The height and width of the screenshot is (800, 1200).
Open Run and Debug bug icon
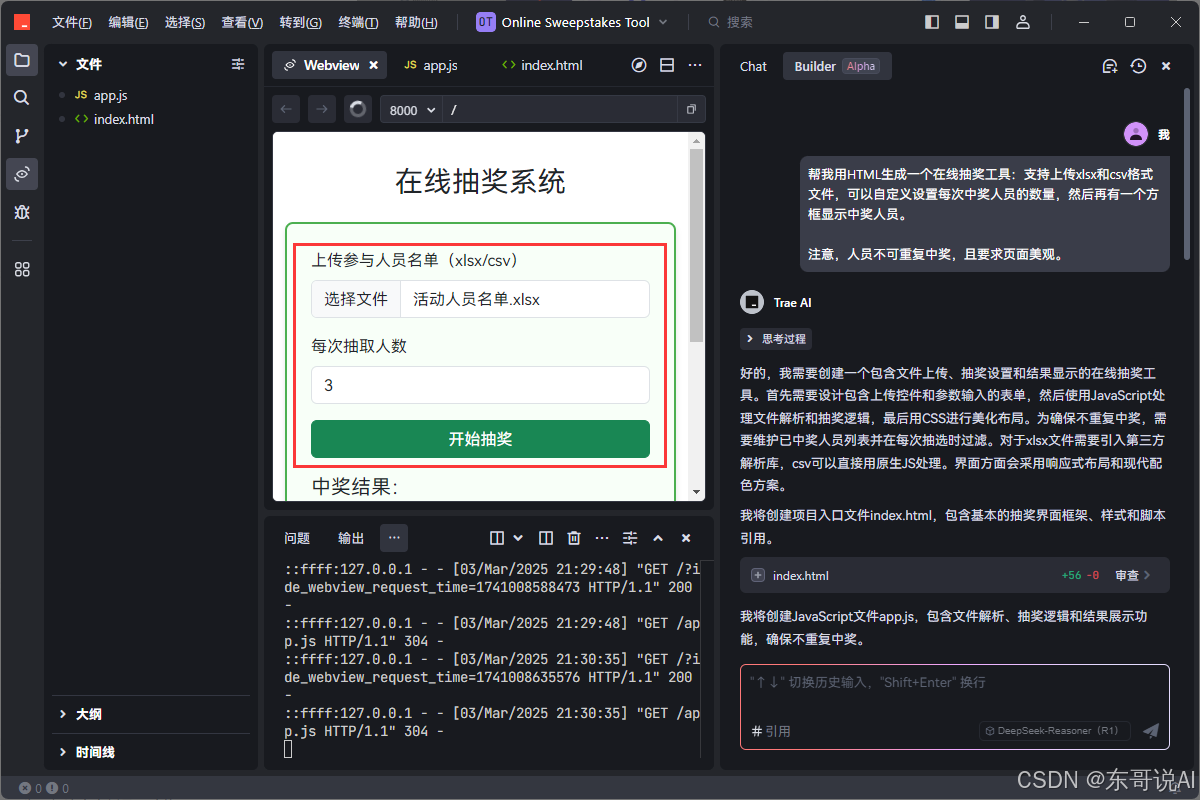[x=22, y=212]
